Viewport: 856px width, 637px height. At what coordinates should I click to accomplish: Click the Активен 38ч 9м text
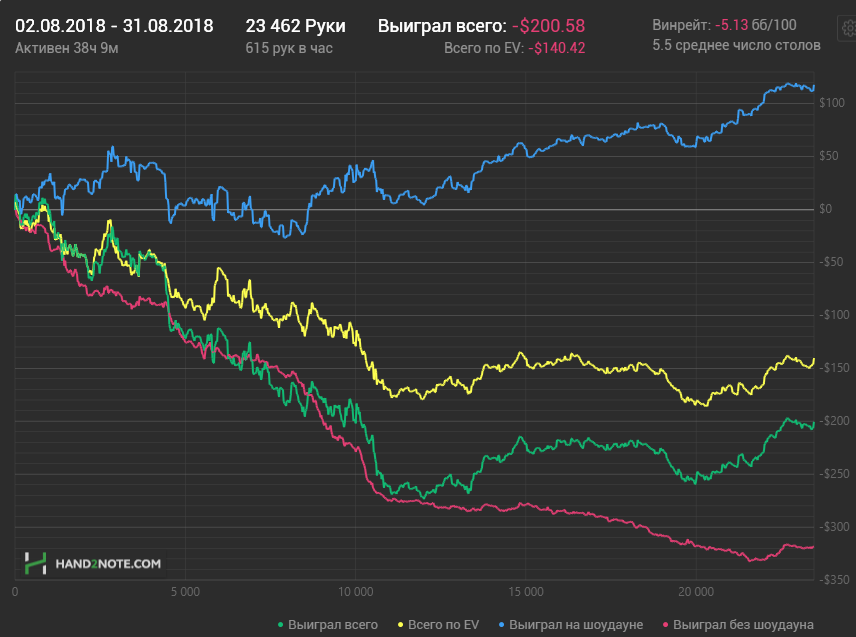[67, 48]
